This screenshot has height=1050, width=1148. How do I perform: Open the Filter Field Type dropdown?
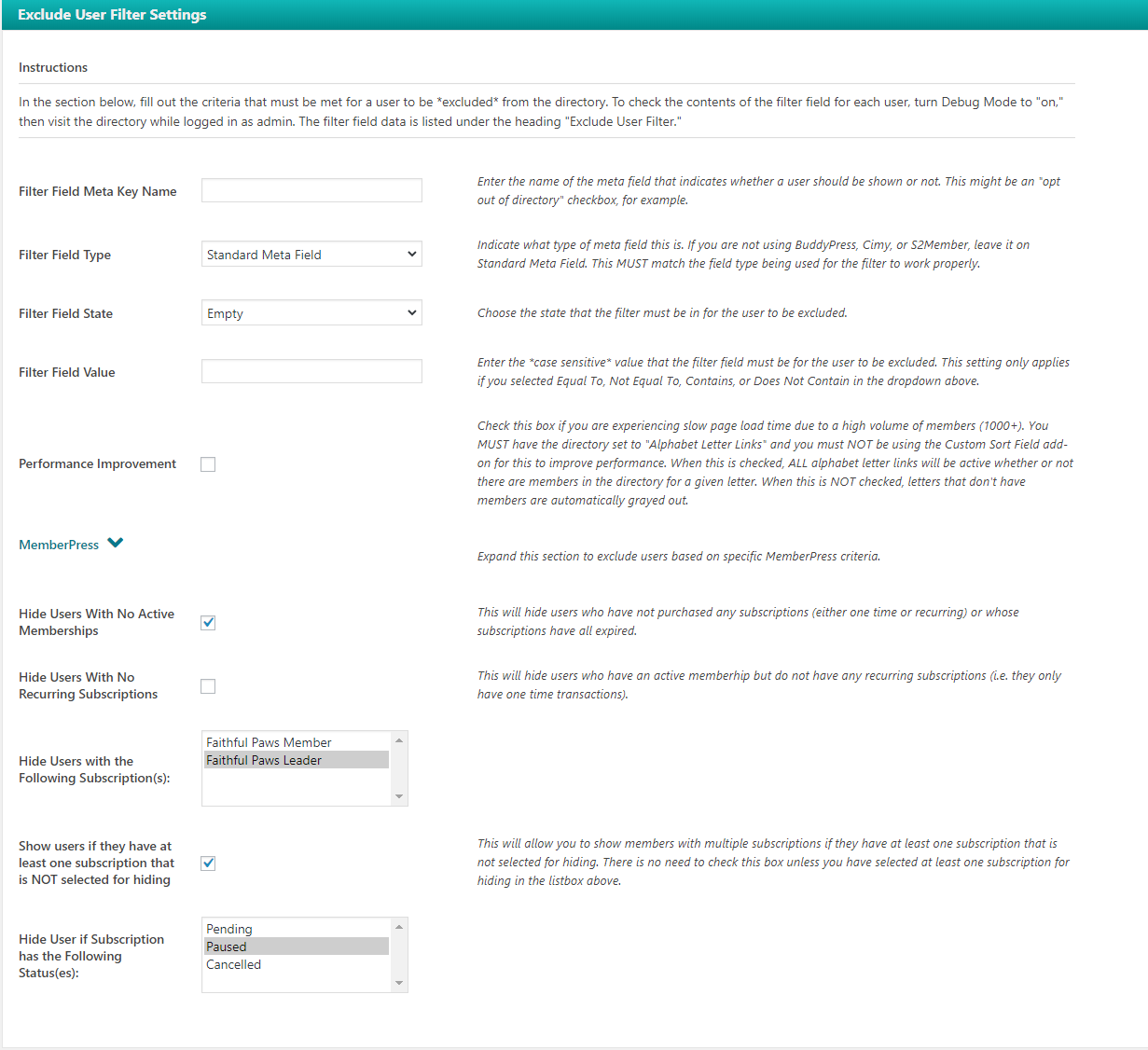click(x=311, y=255)
